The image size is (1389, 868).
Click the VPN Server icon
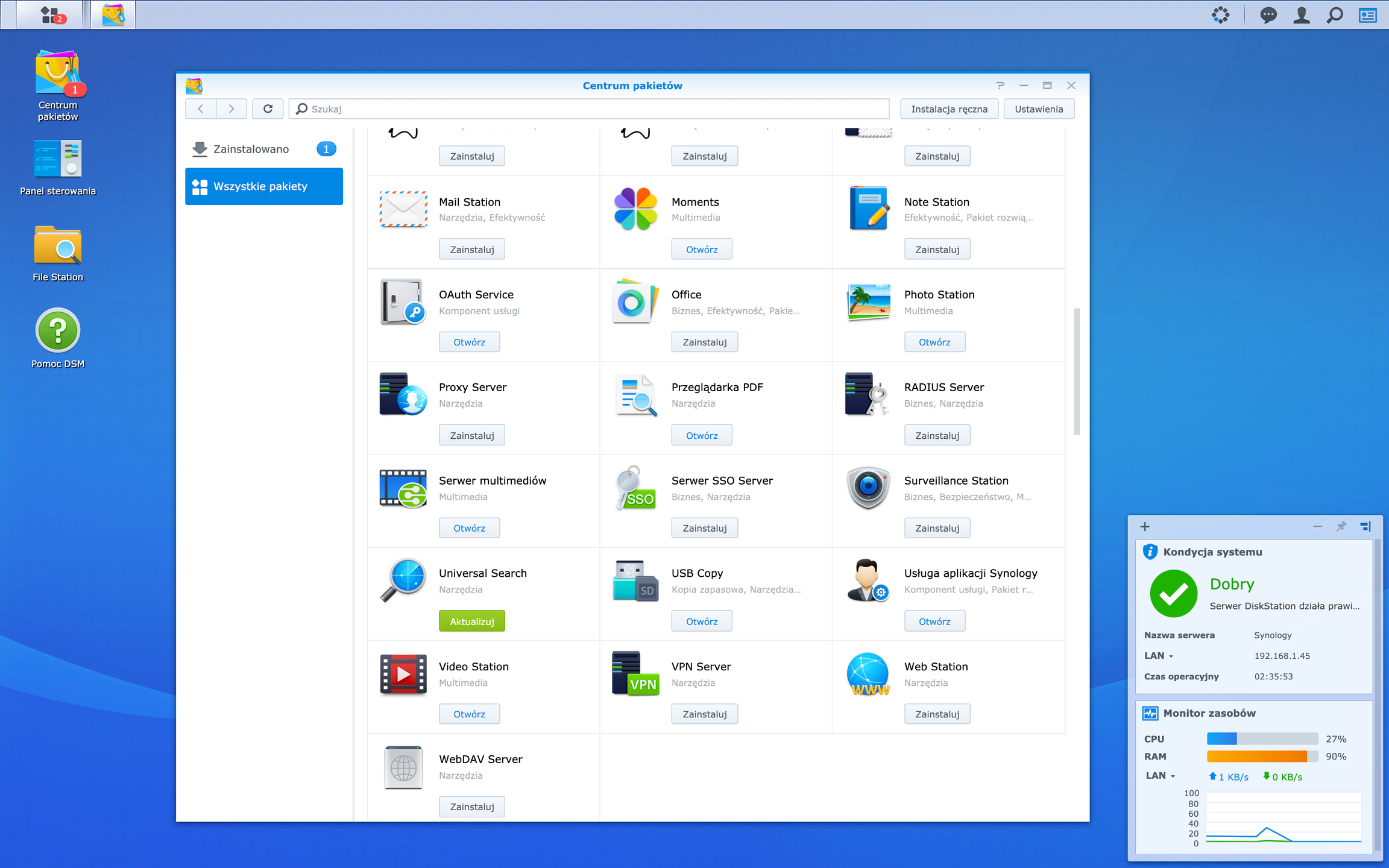coord(635,674)
